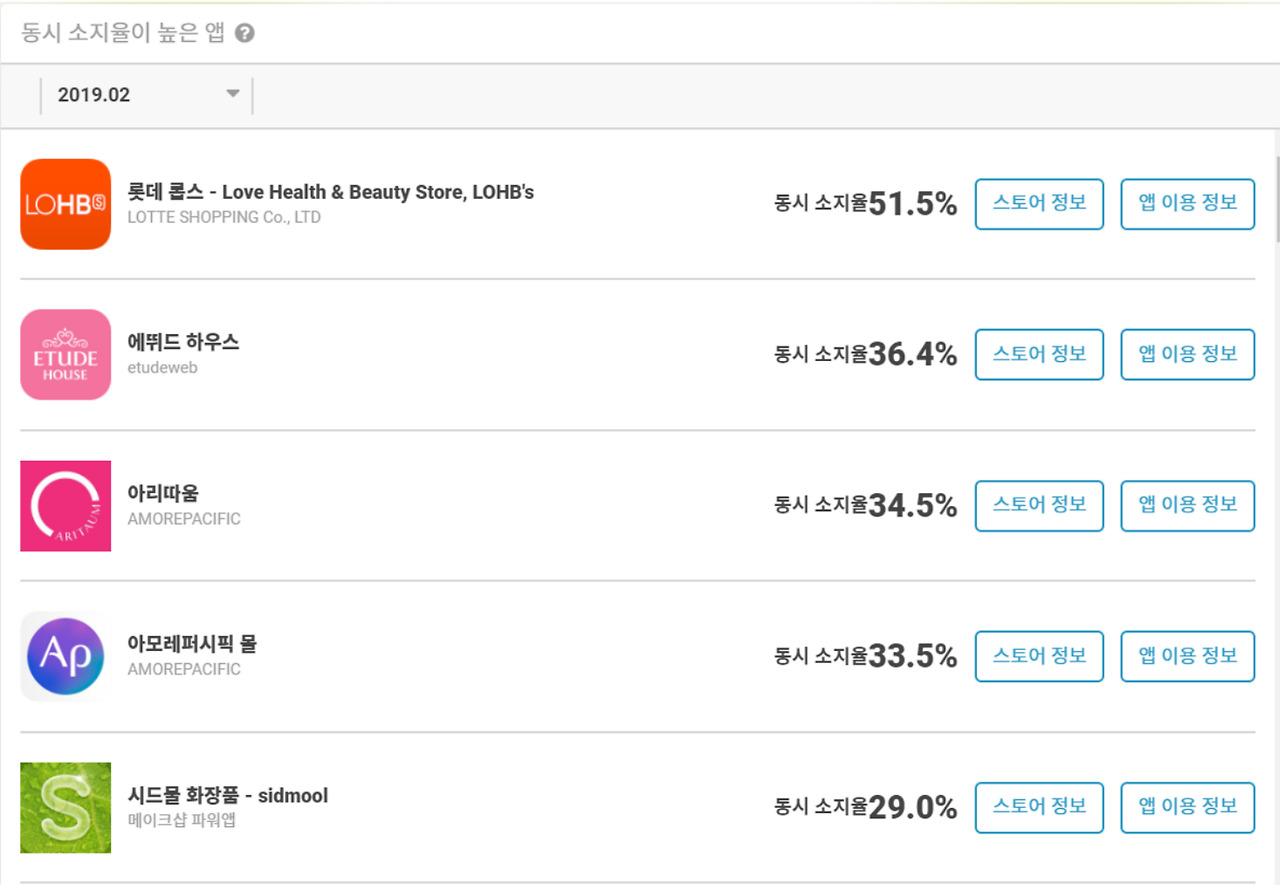The height and width of the screenshot is (885, 1280).
Task: Click the 롯데 롭스 app title text
Action: (x=330, y=192)
